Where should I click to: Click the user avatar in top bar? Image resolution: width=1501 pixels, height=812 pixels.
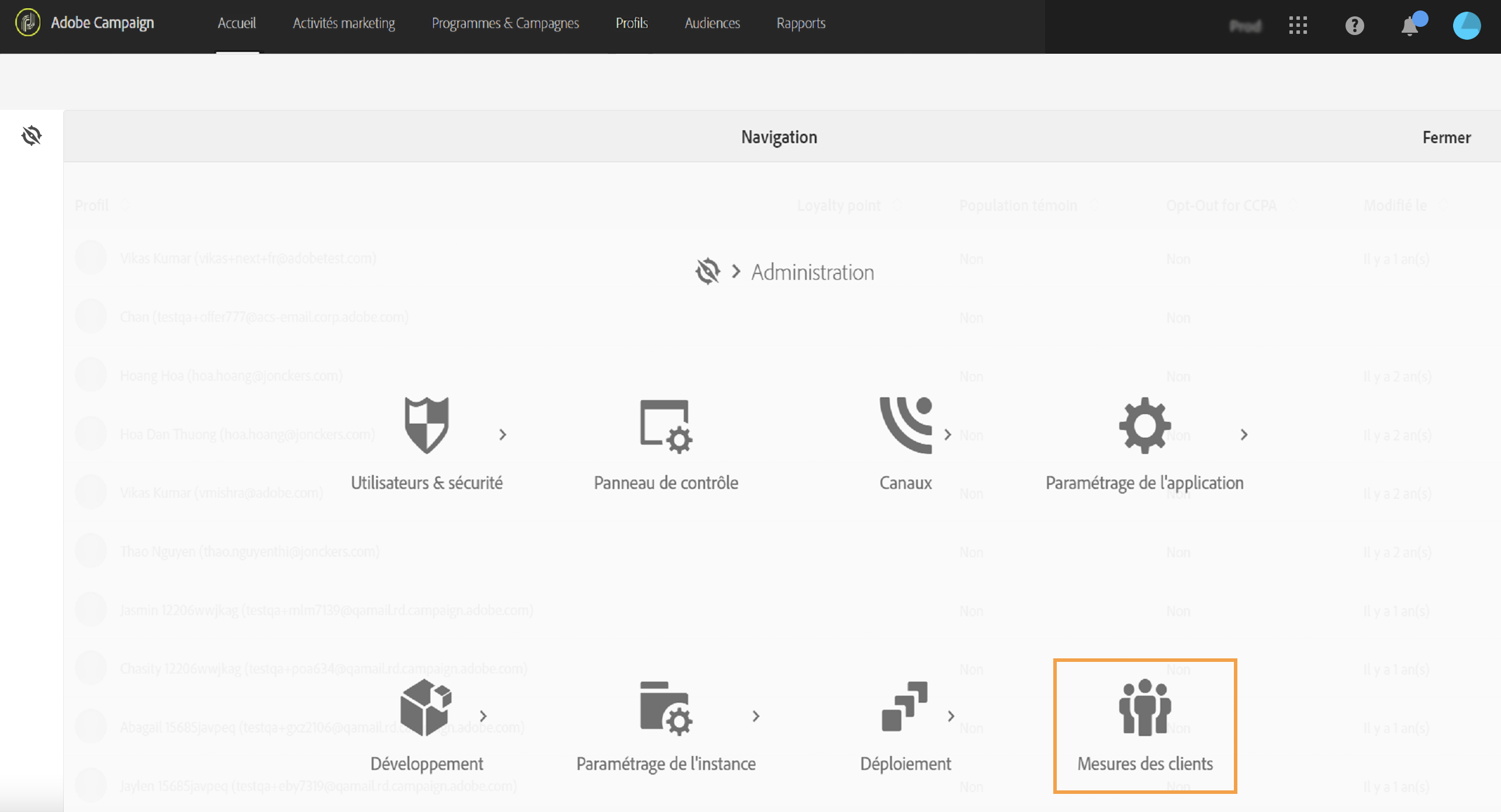click(x=1467, y=26)
